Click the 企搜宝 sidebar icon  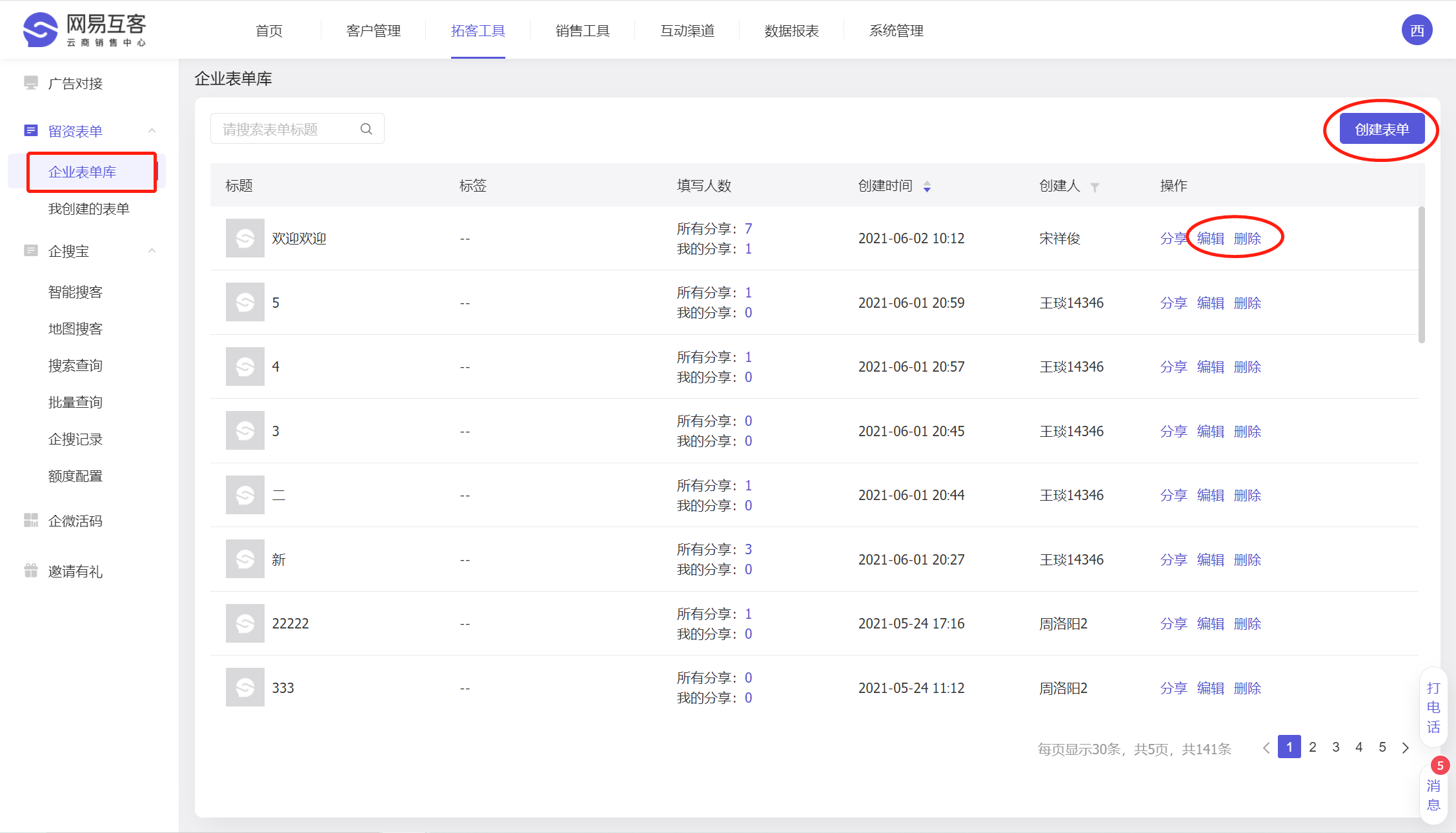[31, 250]
